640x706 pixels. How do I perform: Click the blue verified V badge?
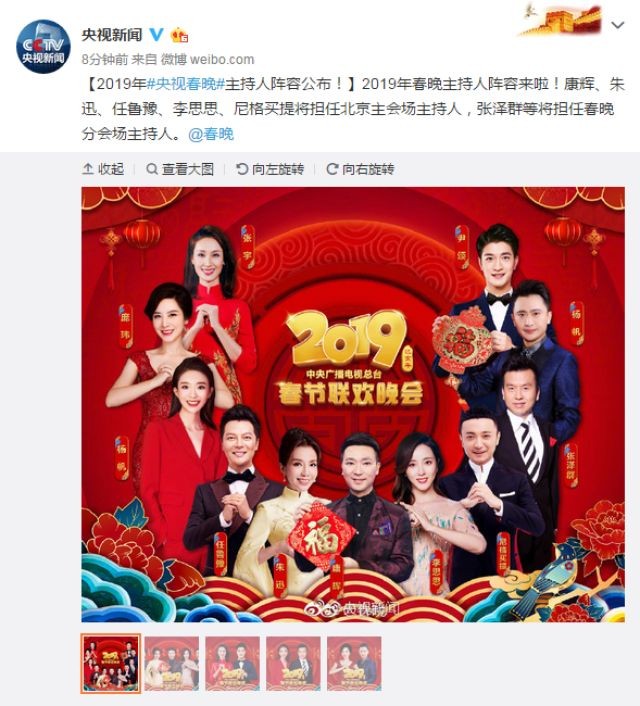156,34
